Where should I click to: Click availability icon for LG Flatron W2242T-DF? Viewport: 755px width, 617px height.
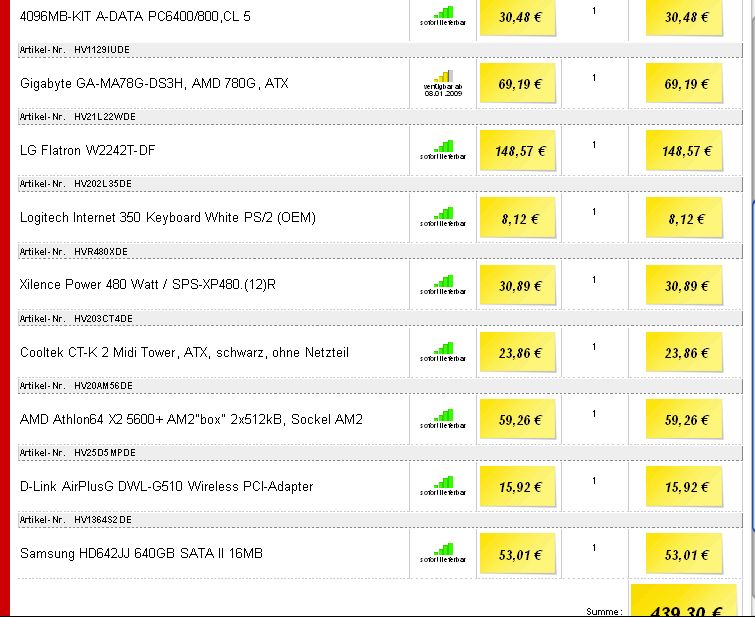pos(443,150)
